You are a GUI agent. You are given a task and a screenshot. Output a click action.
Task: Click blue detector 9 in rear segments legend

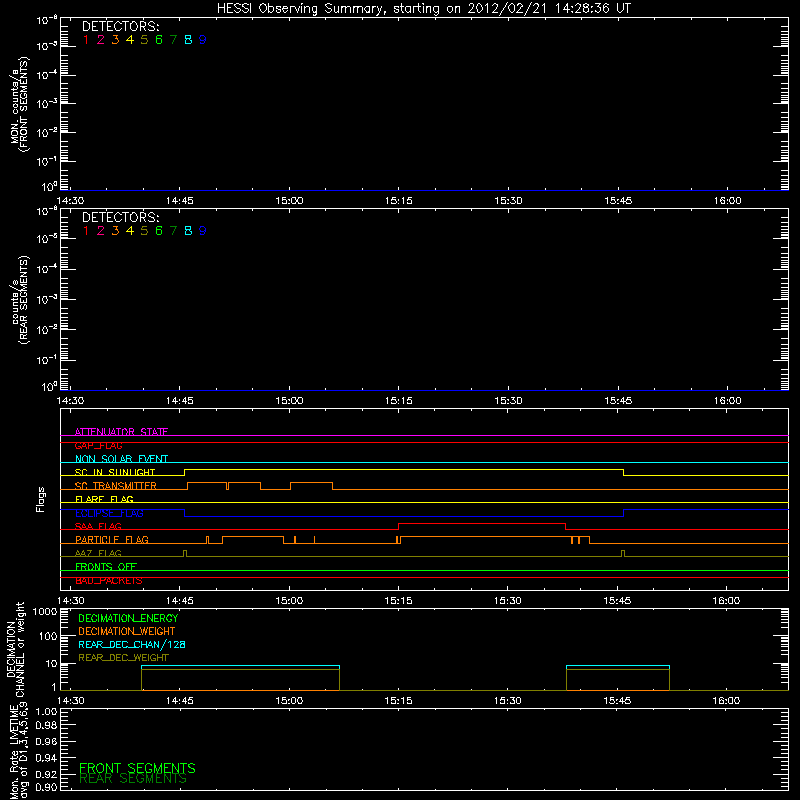[x=203, y=231]
